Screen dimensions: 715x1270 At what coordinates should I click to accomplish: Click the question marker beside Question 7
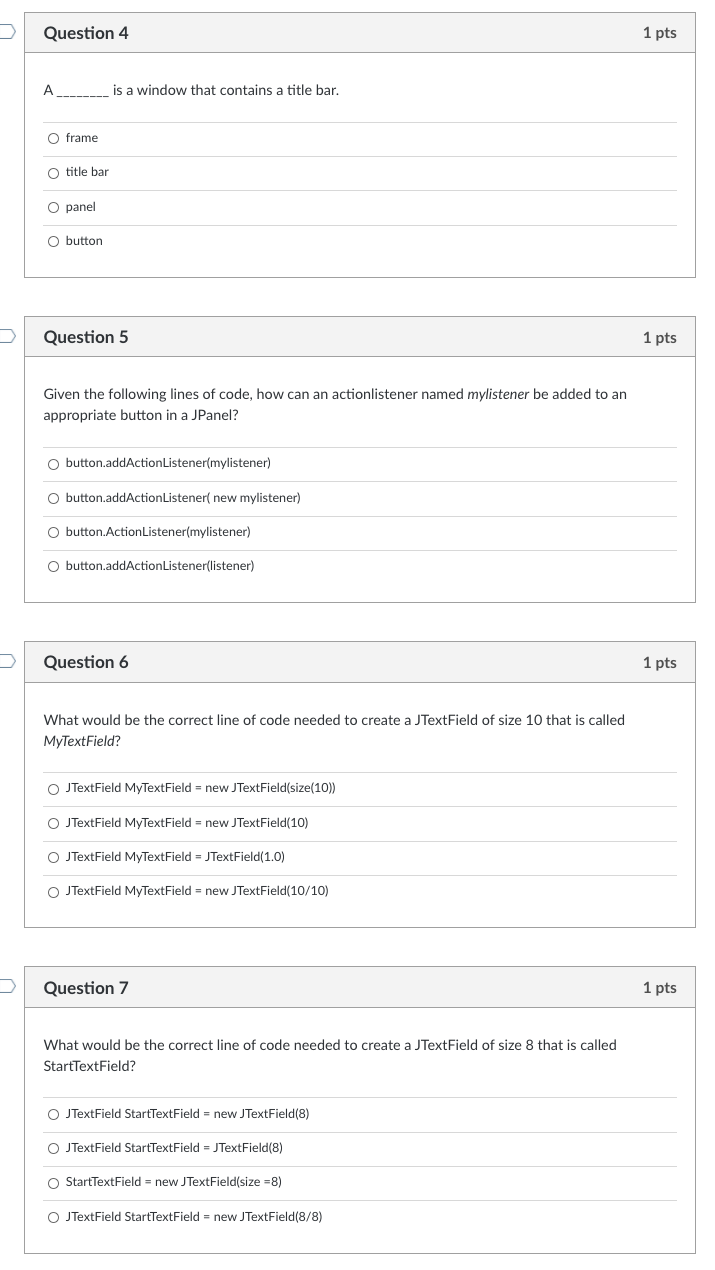click(5, 987)
